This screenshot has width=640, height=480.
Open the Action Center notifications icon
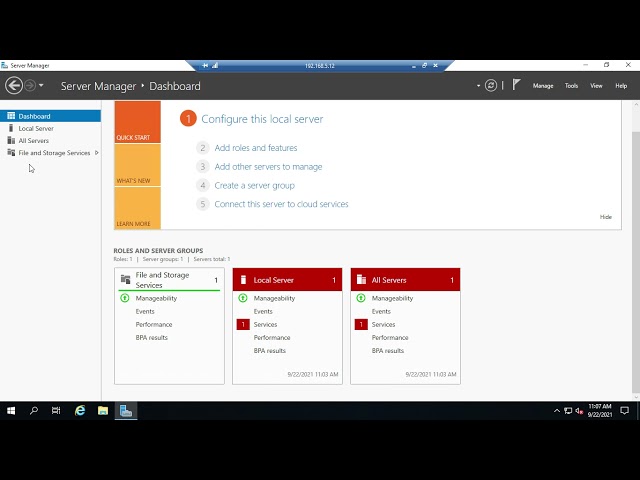(624, 411)
